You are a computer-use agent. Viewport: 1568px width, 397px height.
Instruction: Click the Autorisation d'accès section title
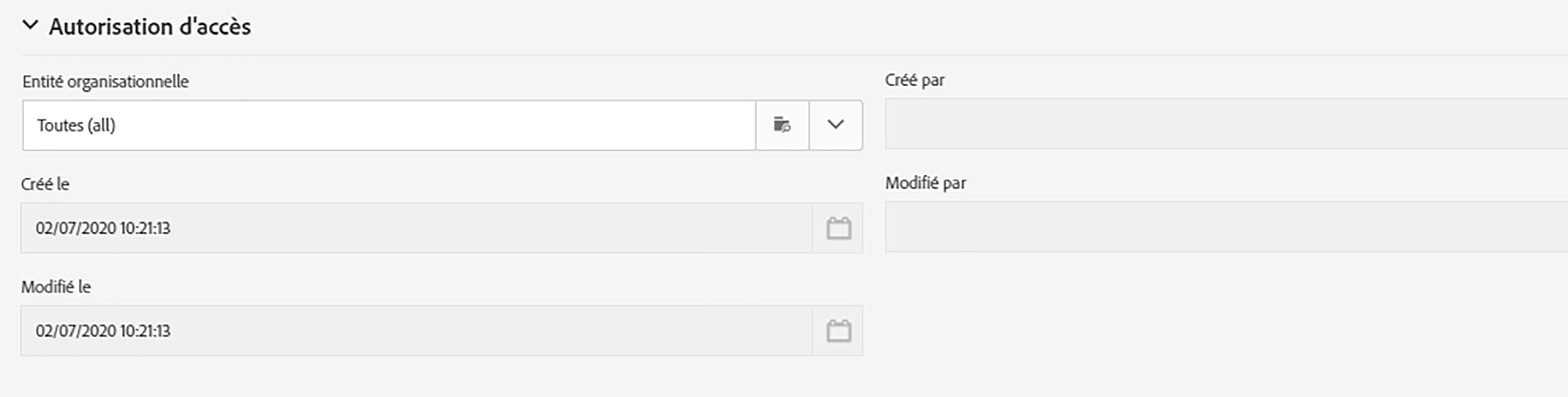click(150, 27)
